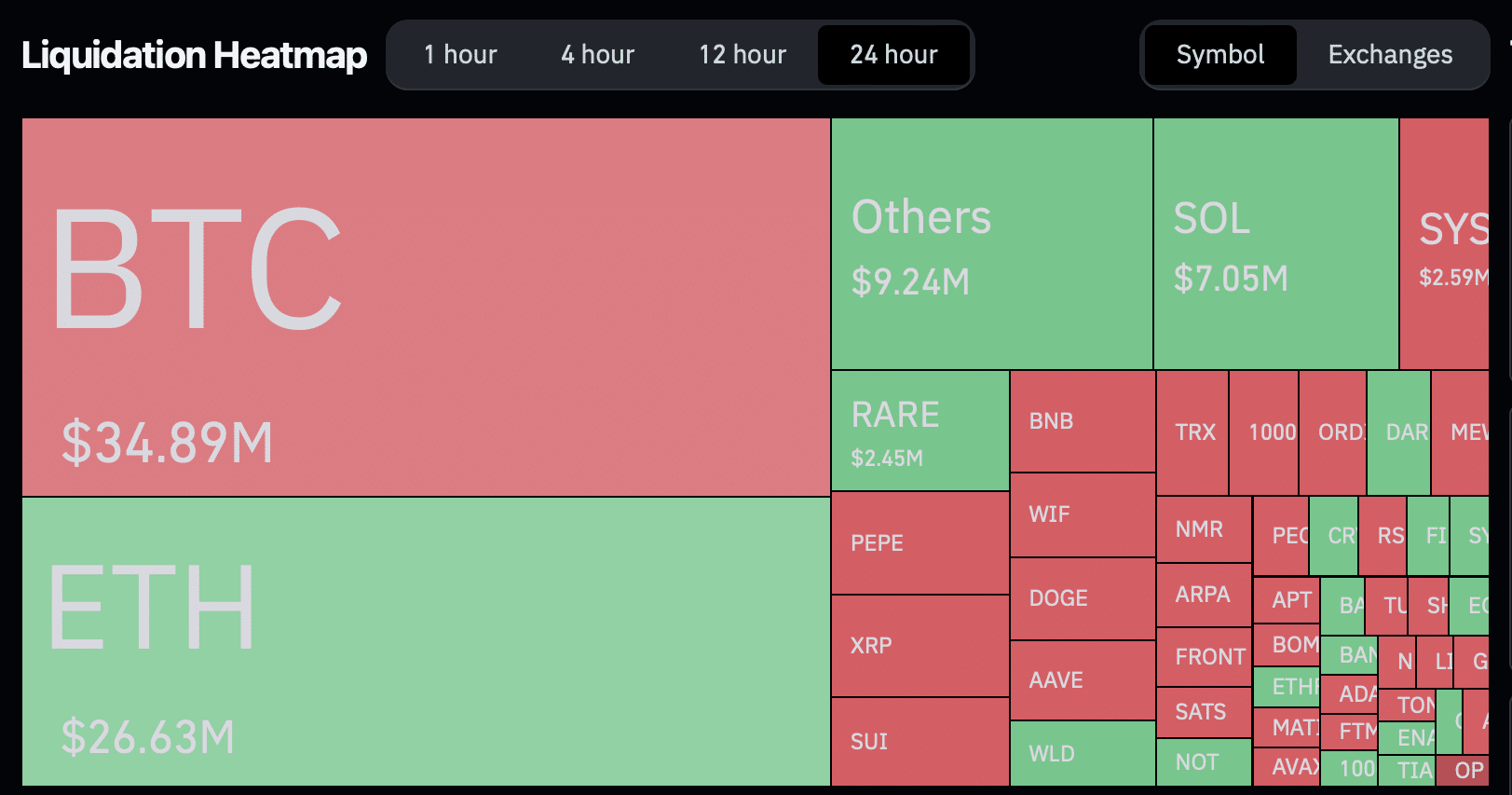This screenshot has height=795, width=1512.
Task: Open the OP heatmap tile
Action: tap(1463, 771)
